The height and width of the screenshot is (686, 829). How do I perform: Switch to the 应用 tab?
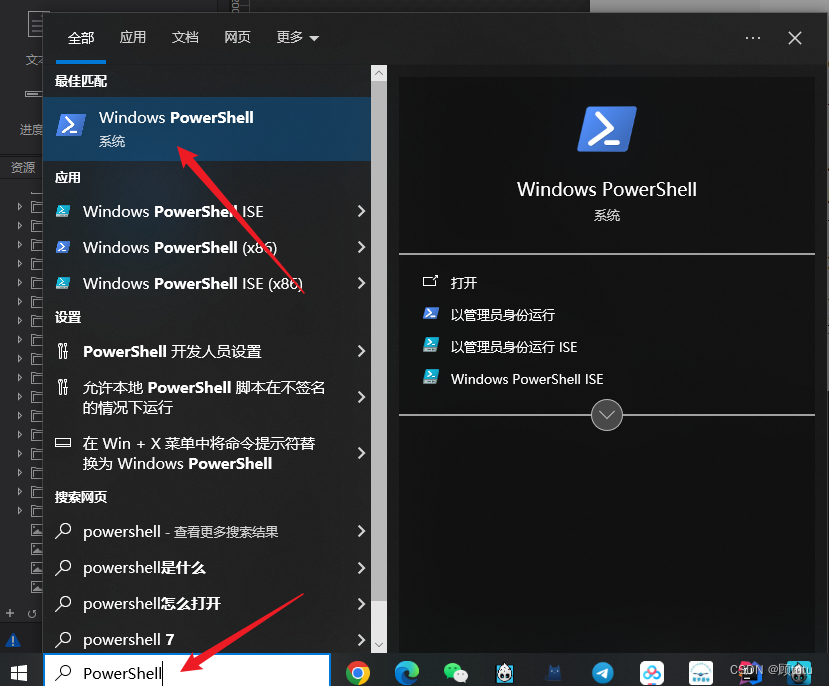[x=133, y=38]
